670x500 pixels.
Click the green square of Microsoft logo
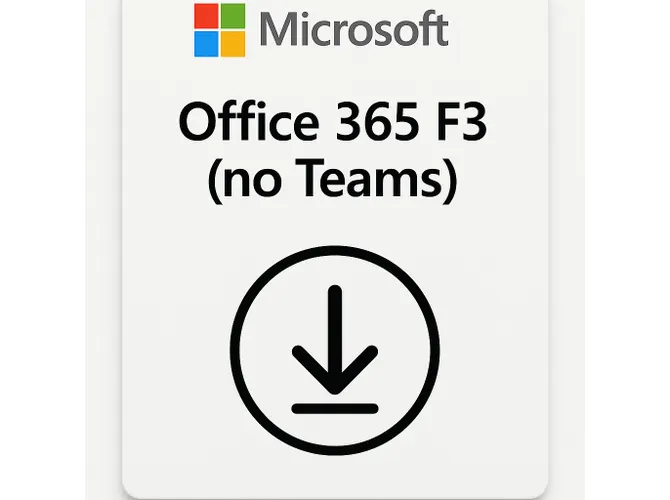pyautogui.click(x=233, y=16)
